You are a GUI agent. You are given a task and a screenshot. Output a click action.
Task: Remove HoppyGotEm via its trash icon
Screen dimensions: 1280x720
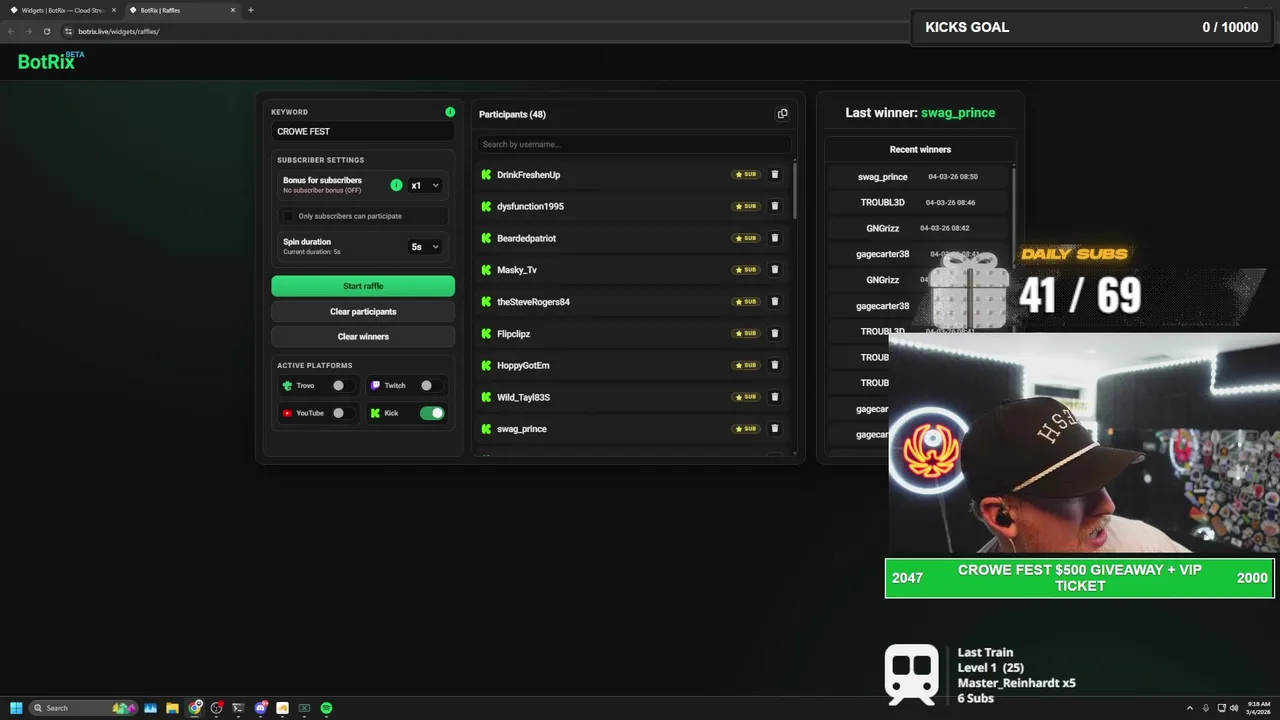coord(774,365)
